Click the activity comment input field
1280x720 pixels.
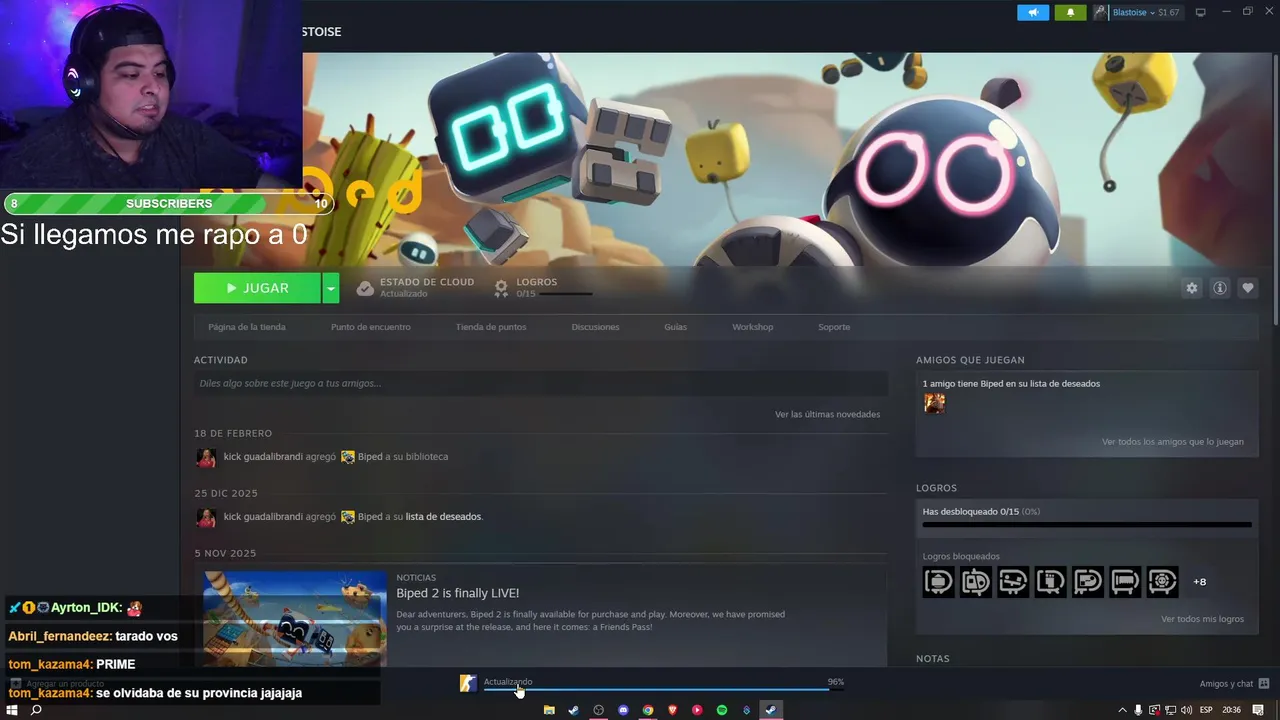[x=540, y=383]
